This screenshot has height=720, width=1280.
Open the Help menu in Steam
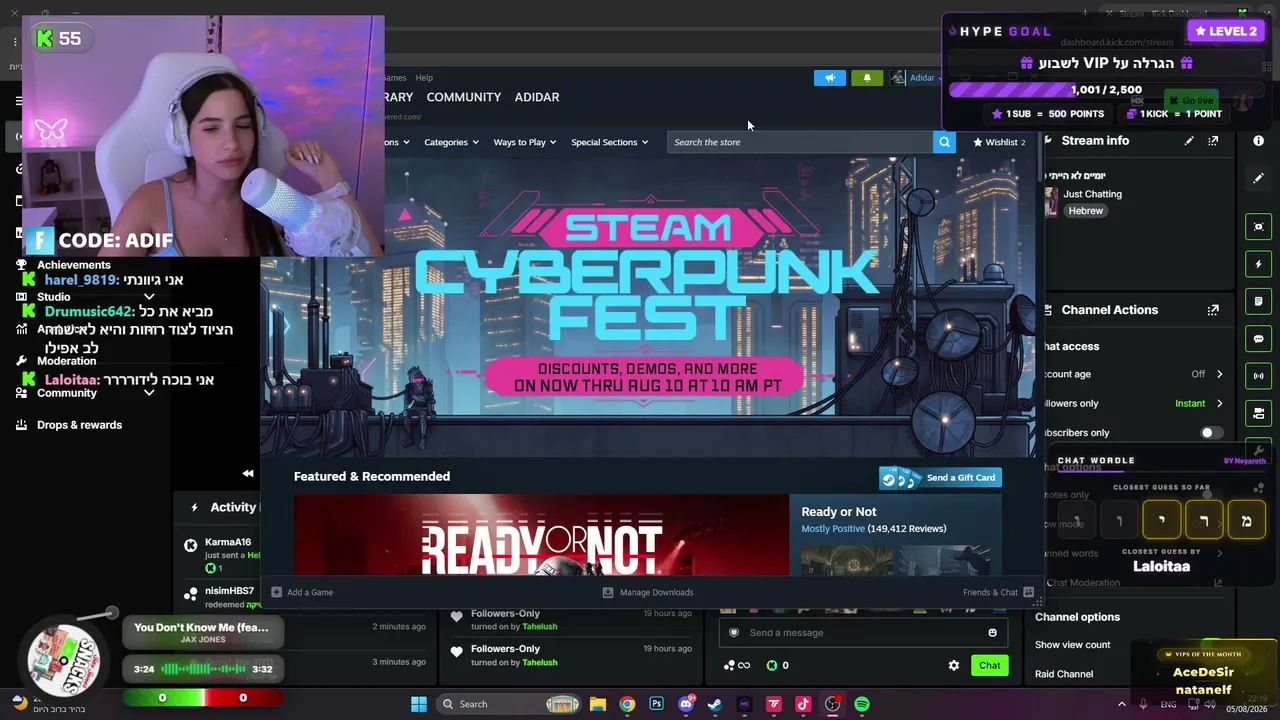[424, 78]
